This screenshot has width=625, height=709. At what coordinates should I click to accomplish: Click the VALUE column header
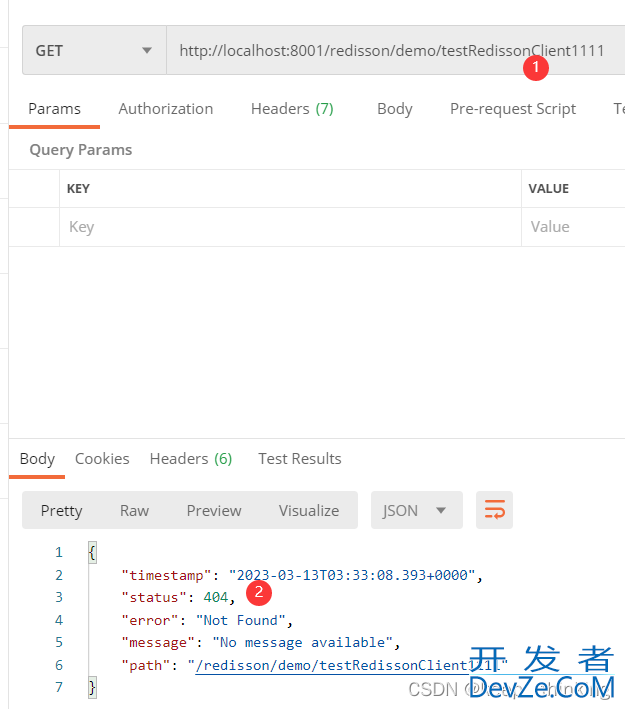pos(549,189)
